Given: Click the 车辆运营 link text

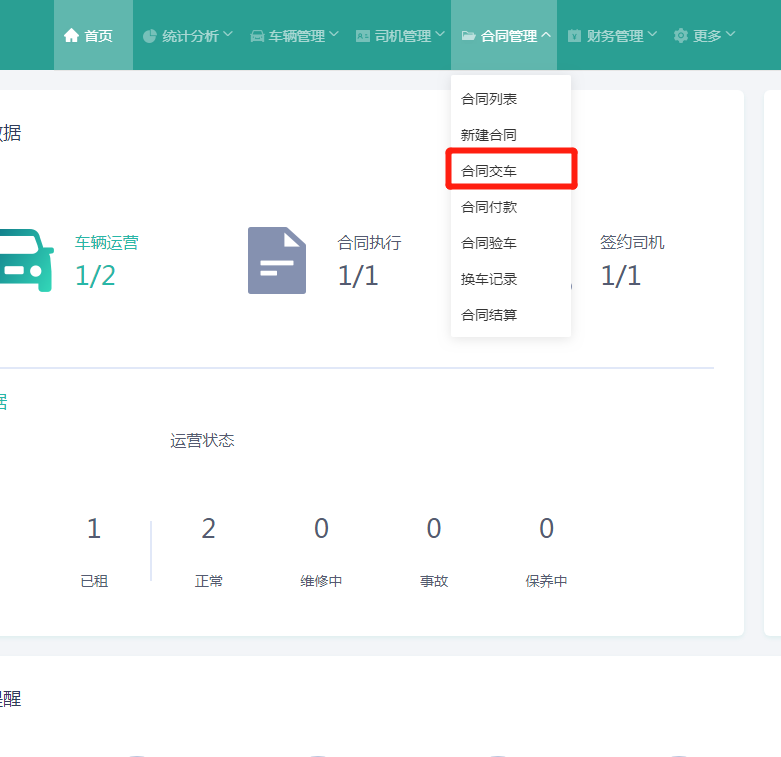Looking at the screenshot, I should tap(107, 242).
